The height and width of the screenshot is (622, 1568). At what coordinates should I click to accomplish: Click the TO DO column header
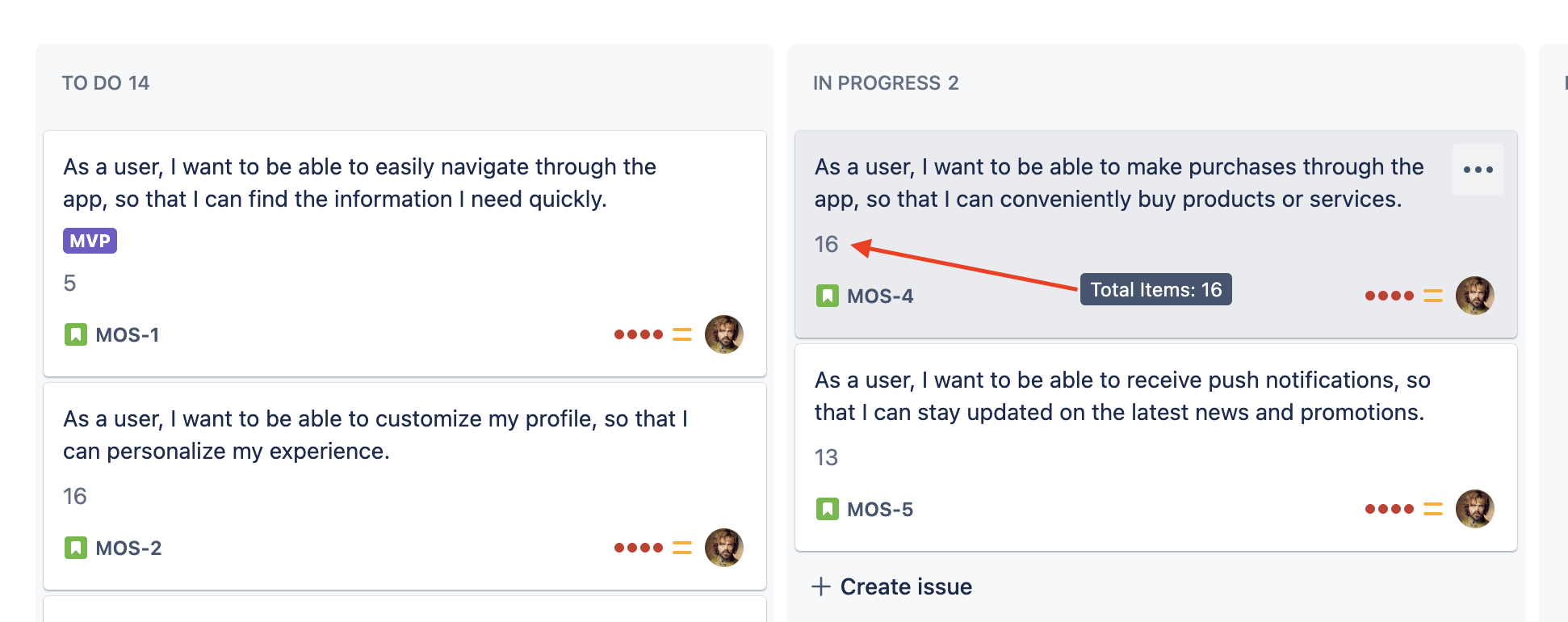pyautogui.click(x=106, y=83)
